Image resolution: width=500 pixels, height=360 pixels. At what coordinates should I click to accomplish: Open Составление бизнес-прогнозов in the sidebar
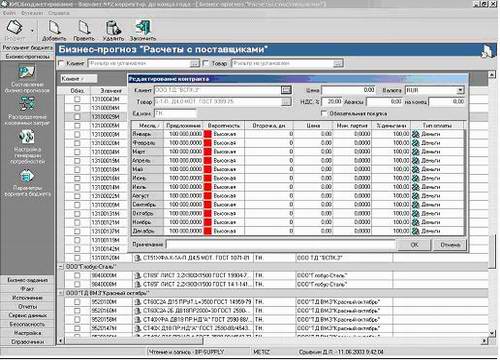[x=27, y=73]
